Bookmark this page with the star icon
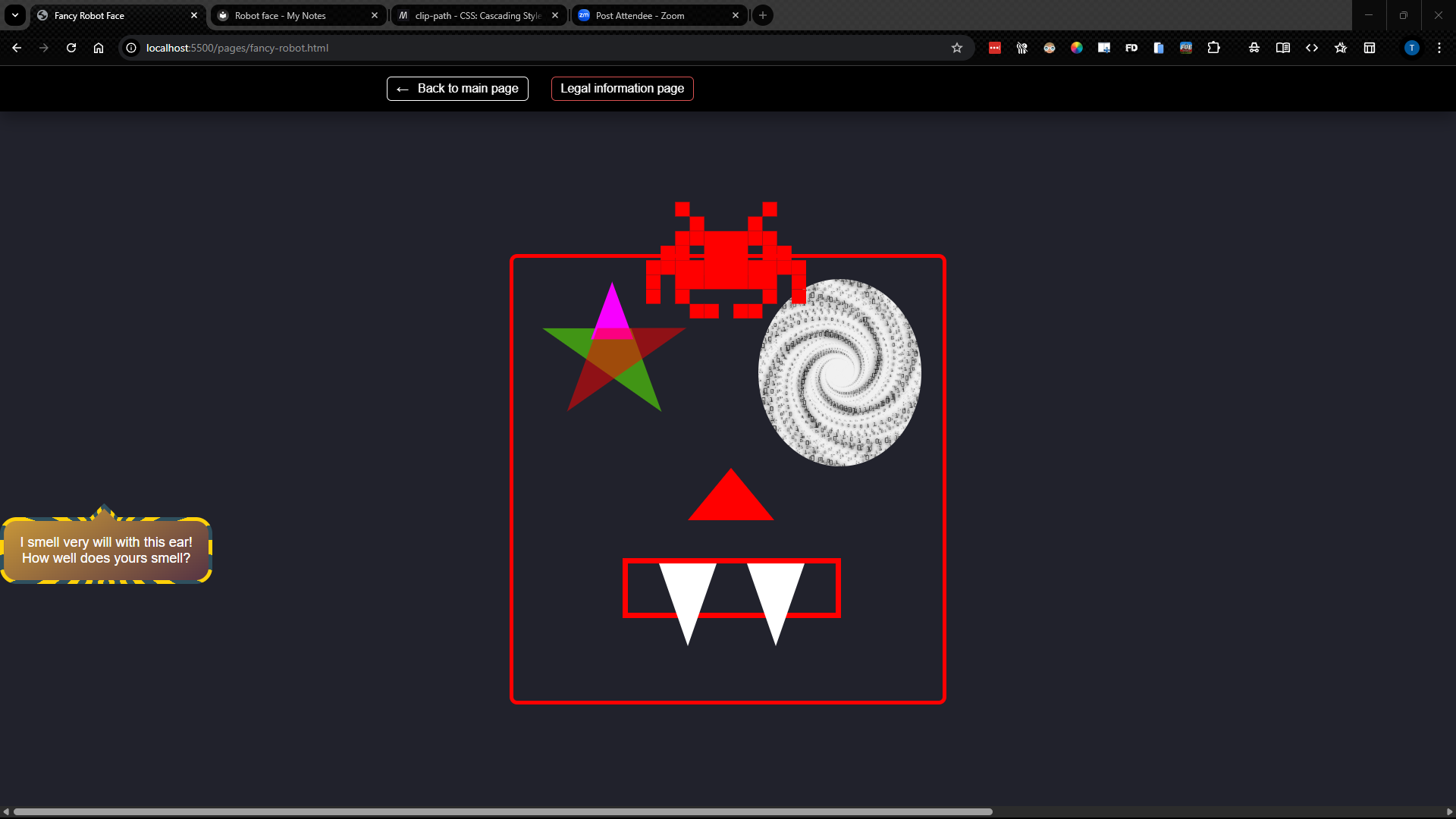The image size is (1456, 819). tap(957, 48)
